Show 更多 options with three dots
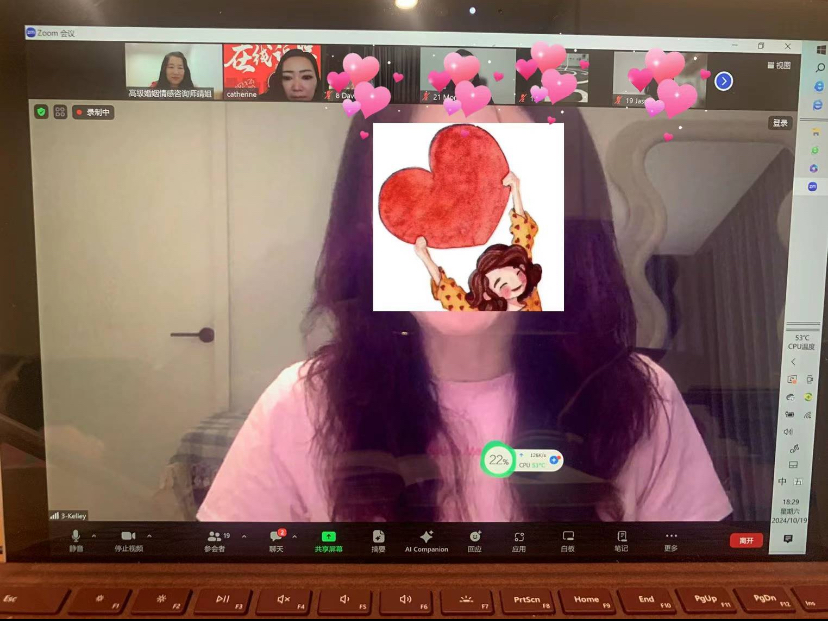The width and height of the screenshot is (828, 621). click(671, 542)
